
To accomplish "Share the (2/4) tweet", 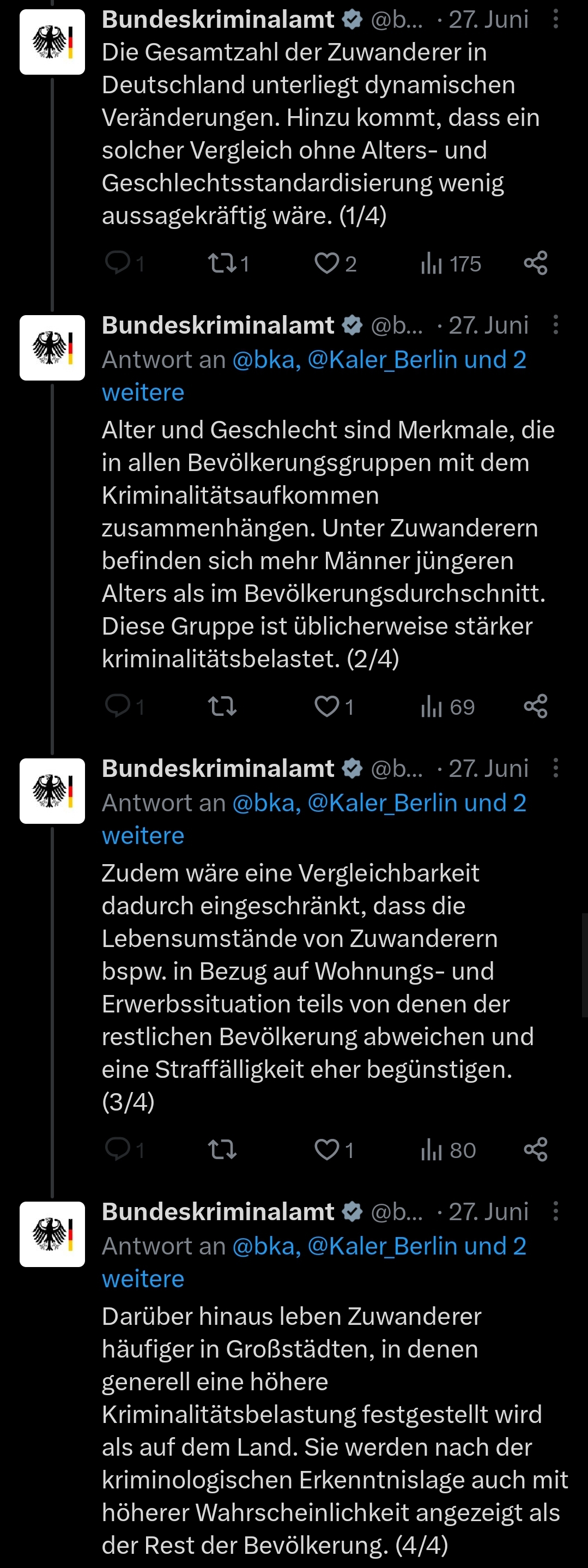I will (536, 706).
